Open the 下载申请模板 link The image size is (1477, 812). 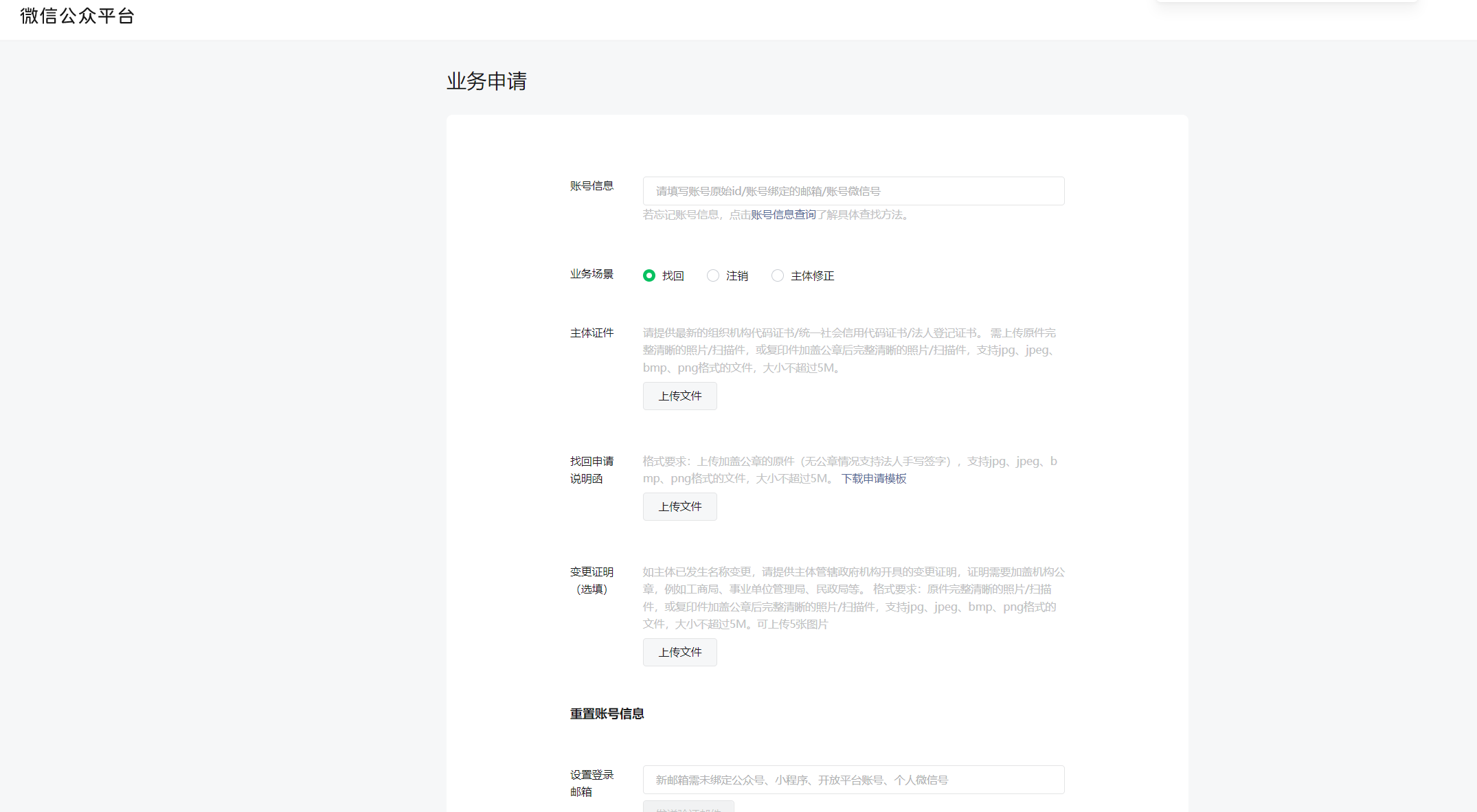[874, 479]
